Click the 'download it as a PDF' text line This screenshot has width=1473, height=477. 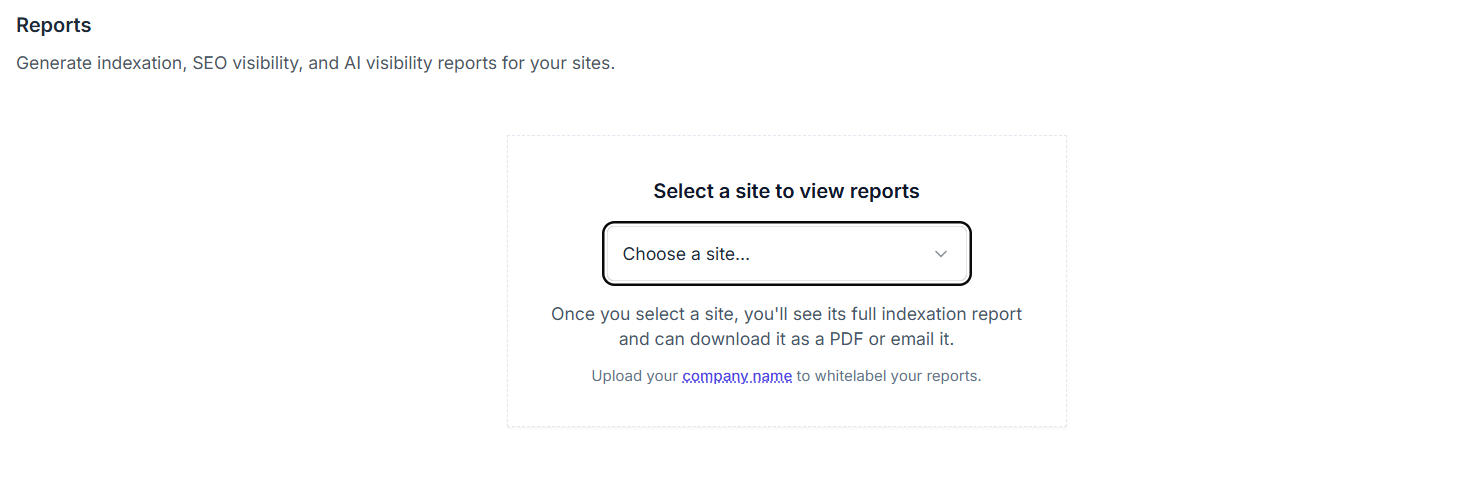tap(786, 339)
